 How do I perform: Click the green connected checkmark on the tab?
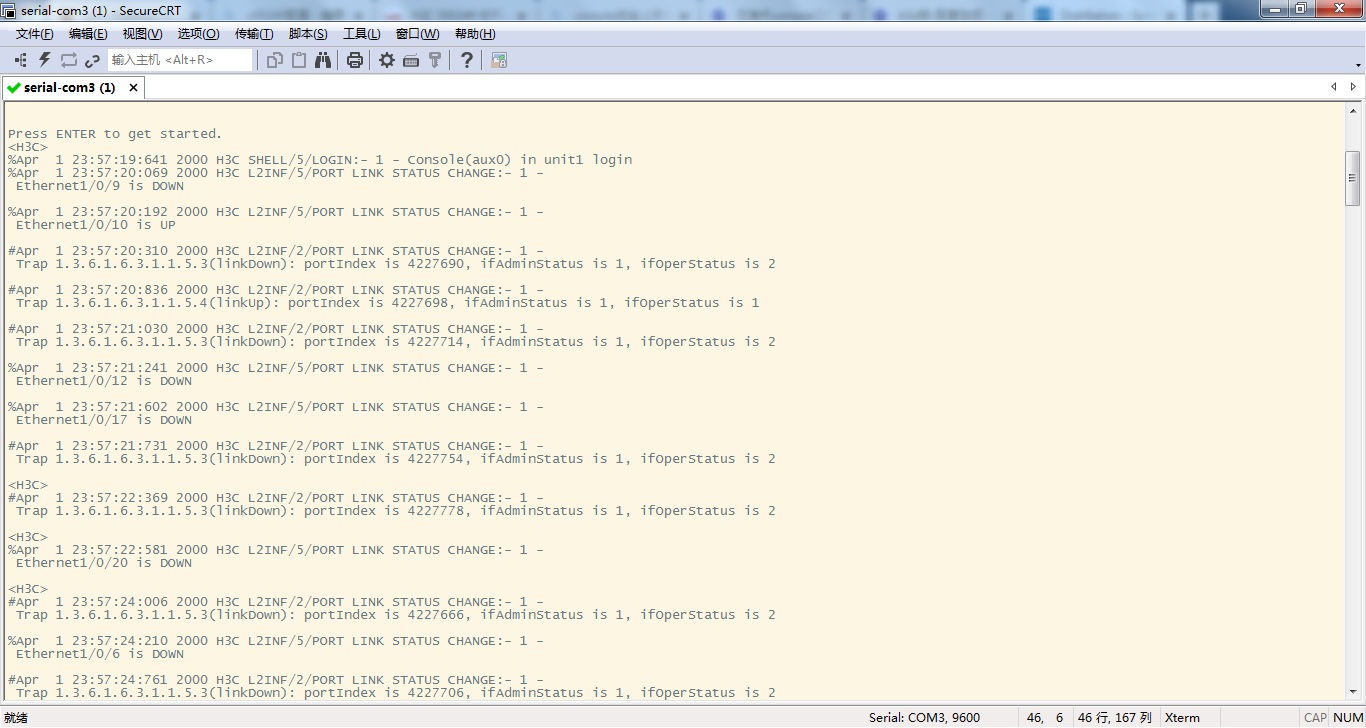point(14,88)
